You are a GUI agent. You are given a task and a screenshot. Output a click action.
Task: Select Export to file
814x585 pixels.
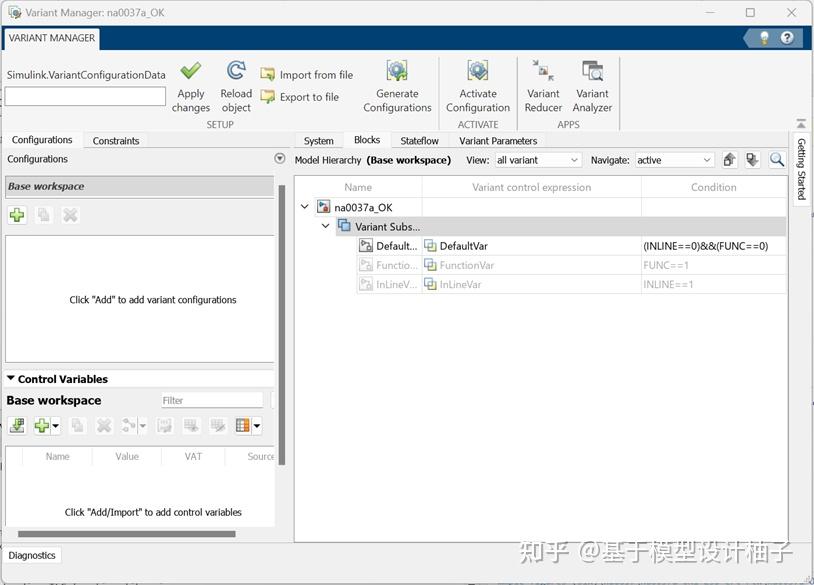pos(300,97)
